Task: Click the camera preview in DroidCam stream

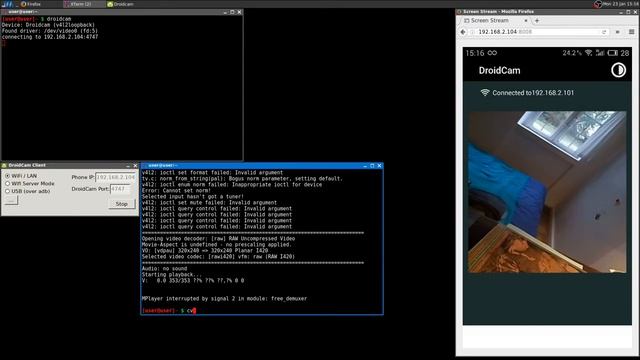Action: coord(547,192)
